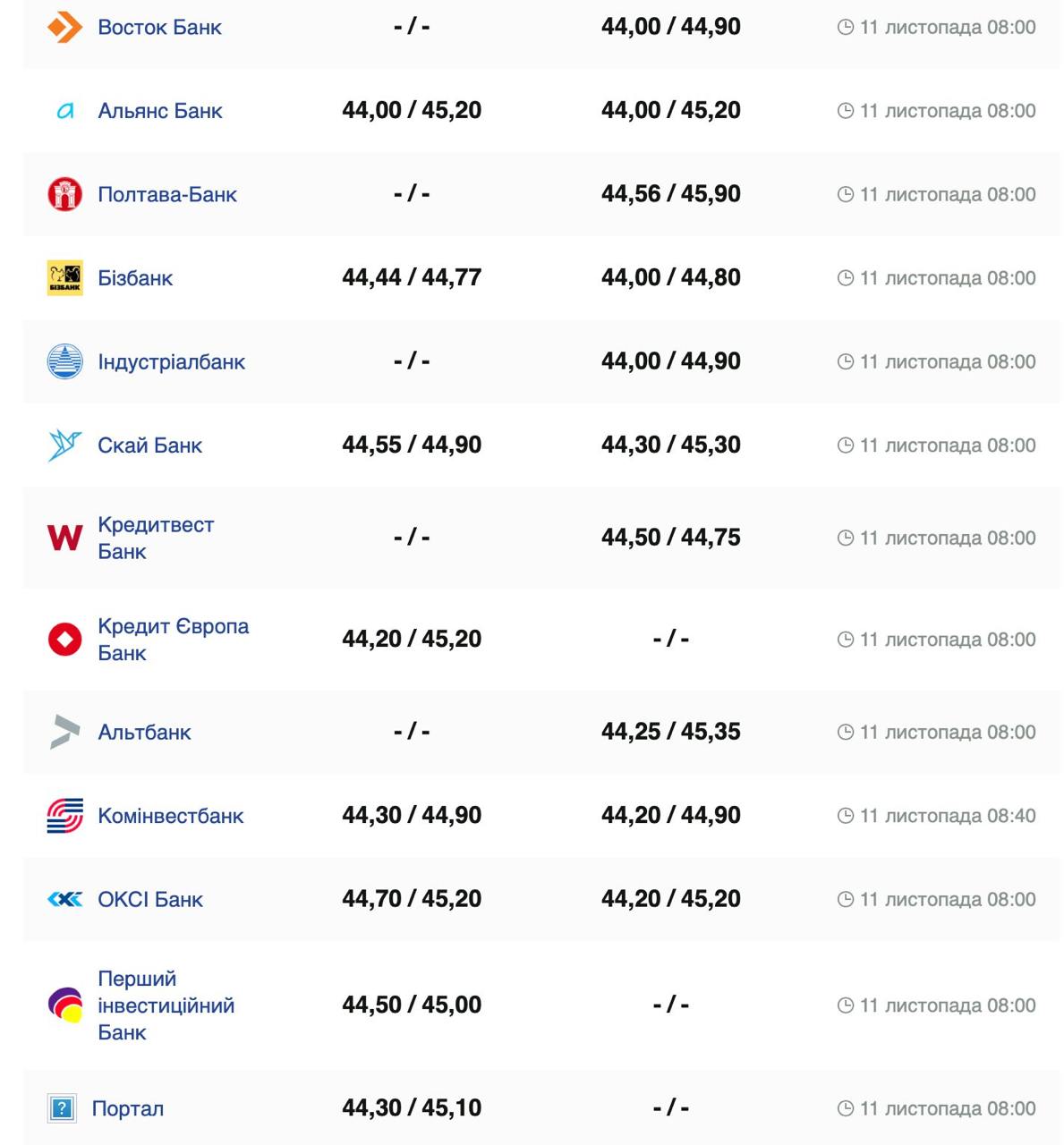The height and width of the screenshot is (1145, 1064).
Task: Click the Альянс Банк logo icon
Action: click(64, 112)
